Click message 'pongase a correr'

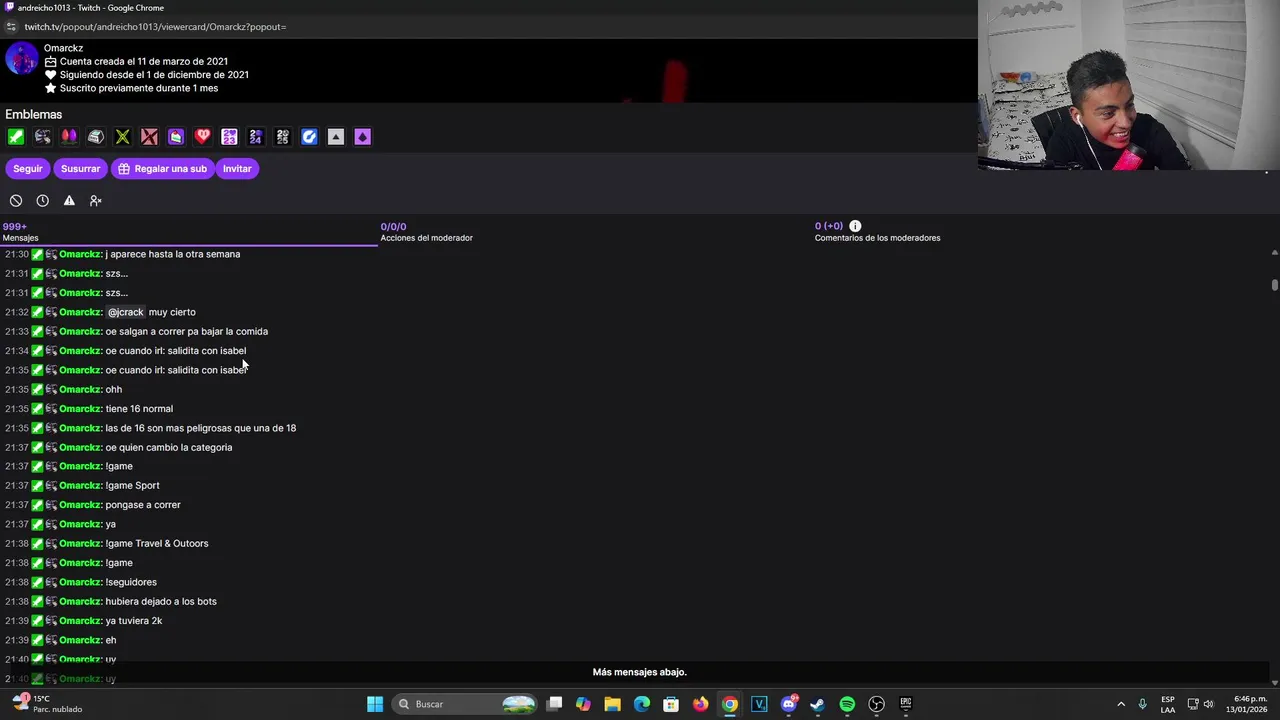pyautogui.click(x=143, y=505)
